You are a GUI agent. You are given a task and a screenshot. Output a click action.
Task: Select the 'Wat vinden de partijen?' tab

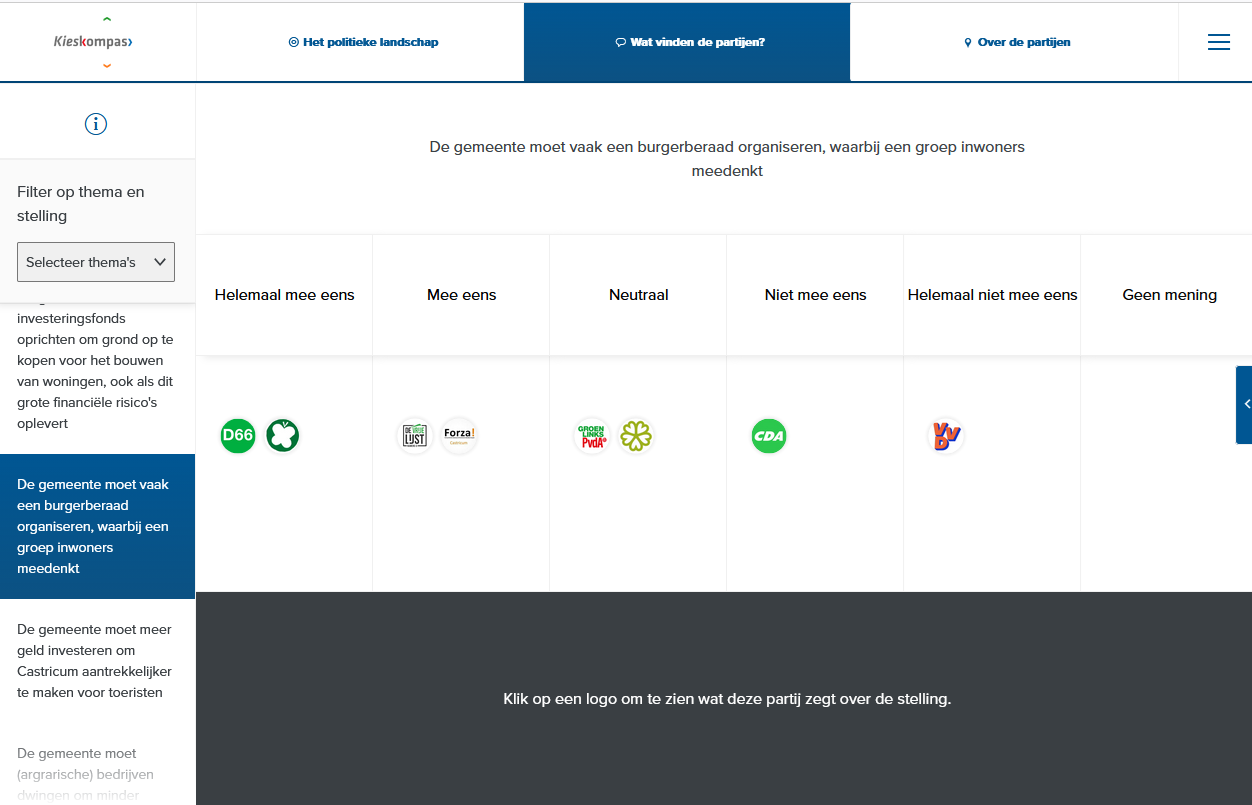point(689,42)
